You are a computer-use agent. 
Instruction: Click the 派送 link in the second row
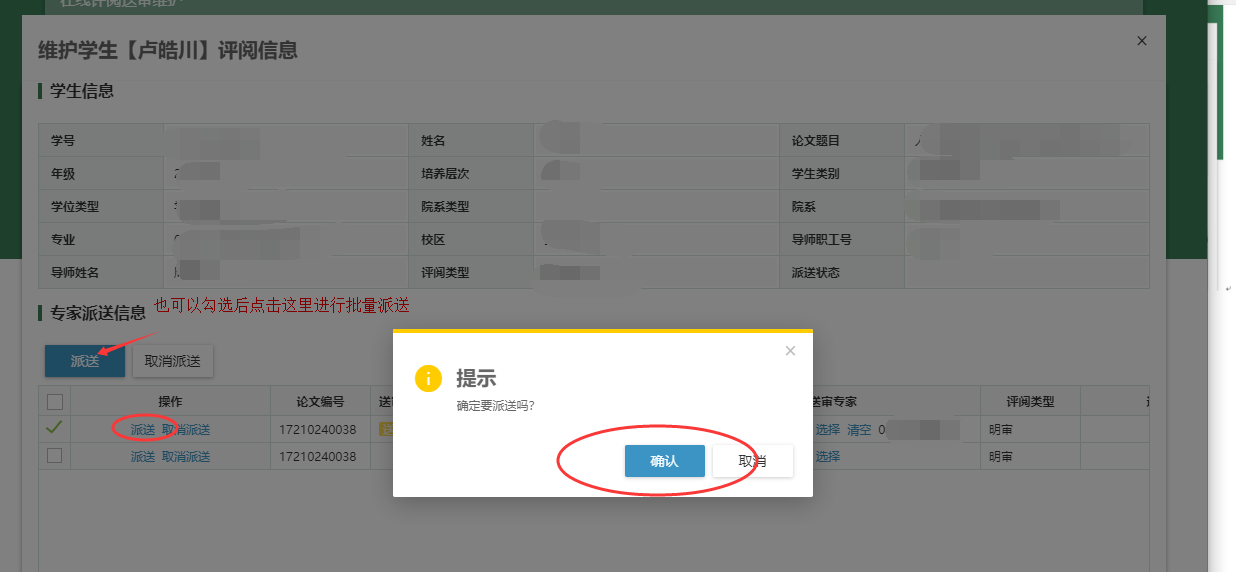tap(143, 457)
